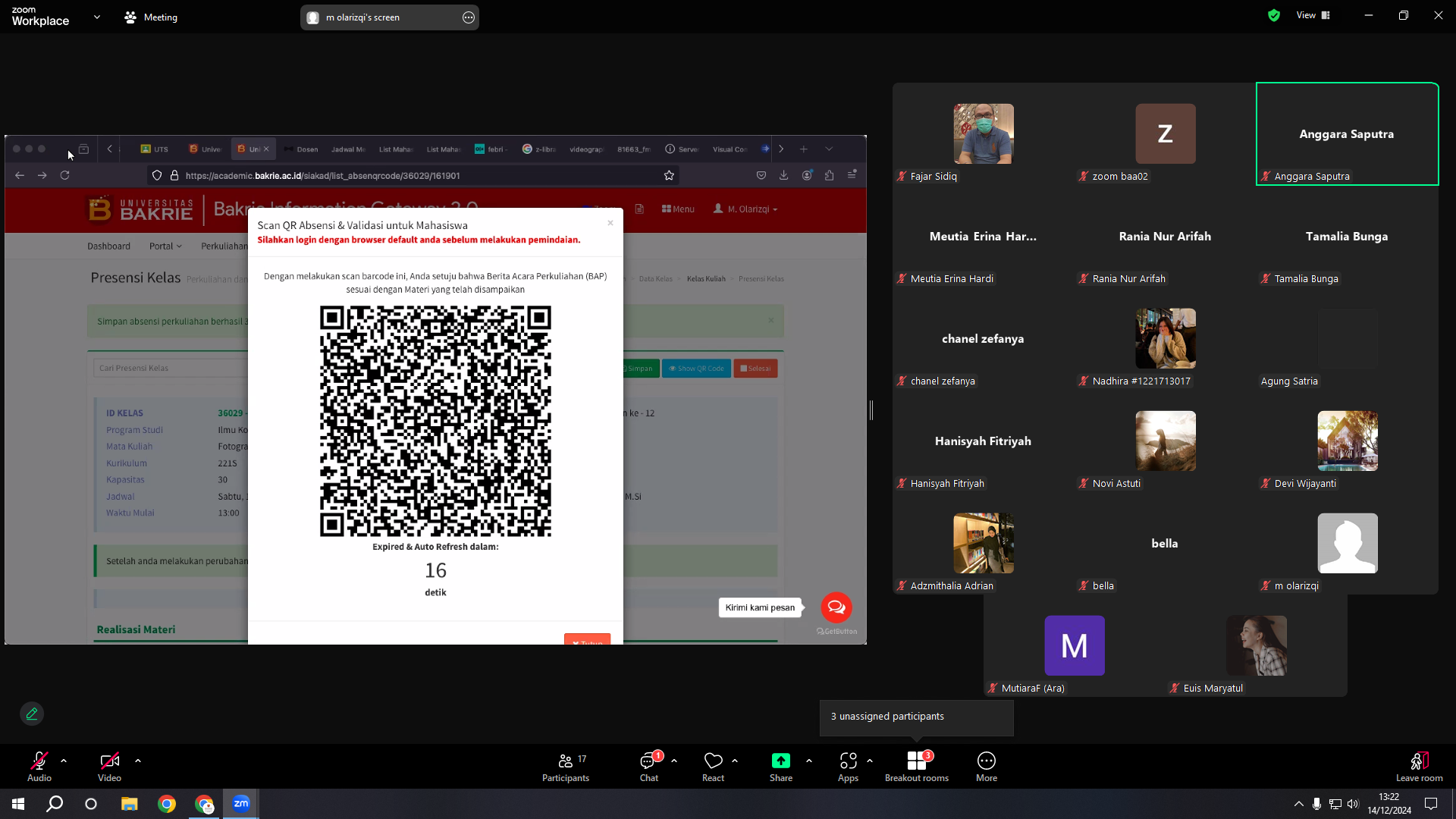This screenshot has height=819, width=1456.
Task: Open the browser downloads icon
Action: (x=784, y=175)
